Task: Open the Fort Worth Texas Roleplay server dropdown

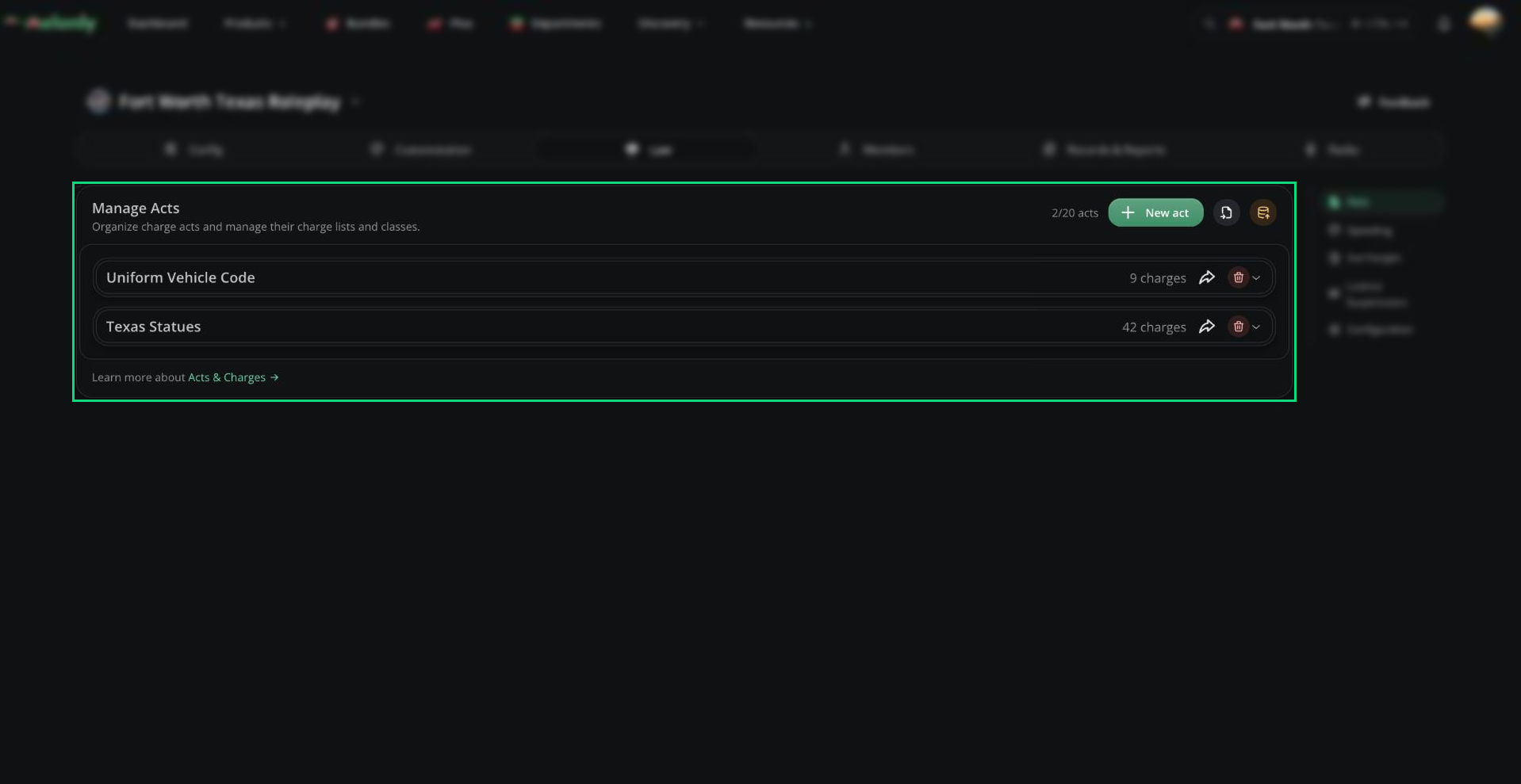Action: click(x=224, y=101)
